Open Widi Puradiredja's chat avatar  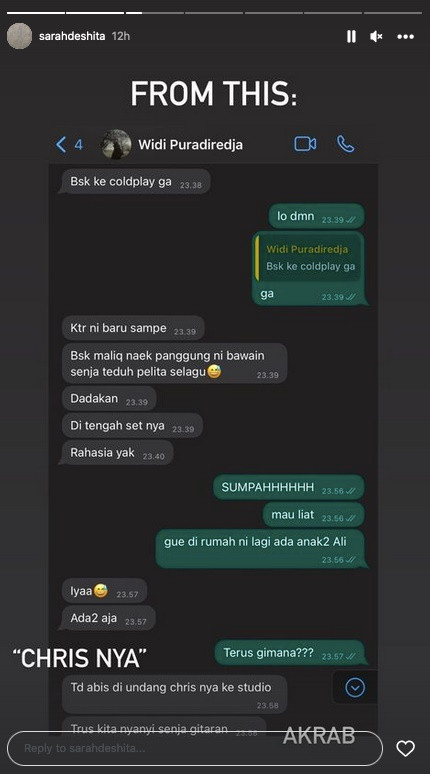(116, 144)
